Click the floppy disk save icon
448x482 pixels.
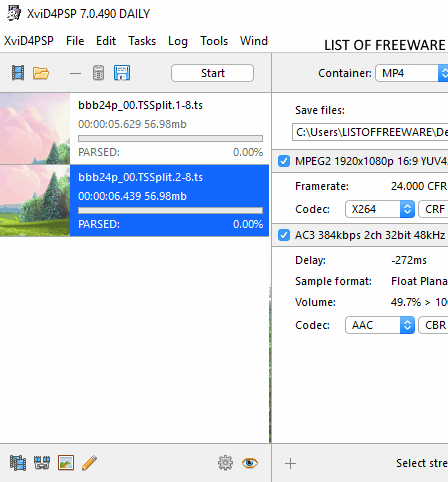click(122, 73)
